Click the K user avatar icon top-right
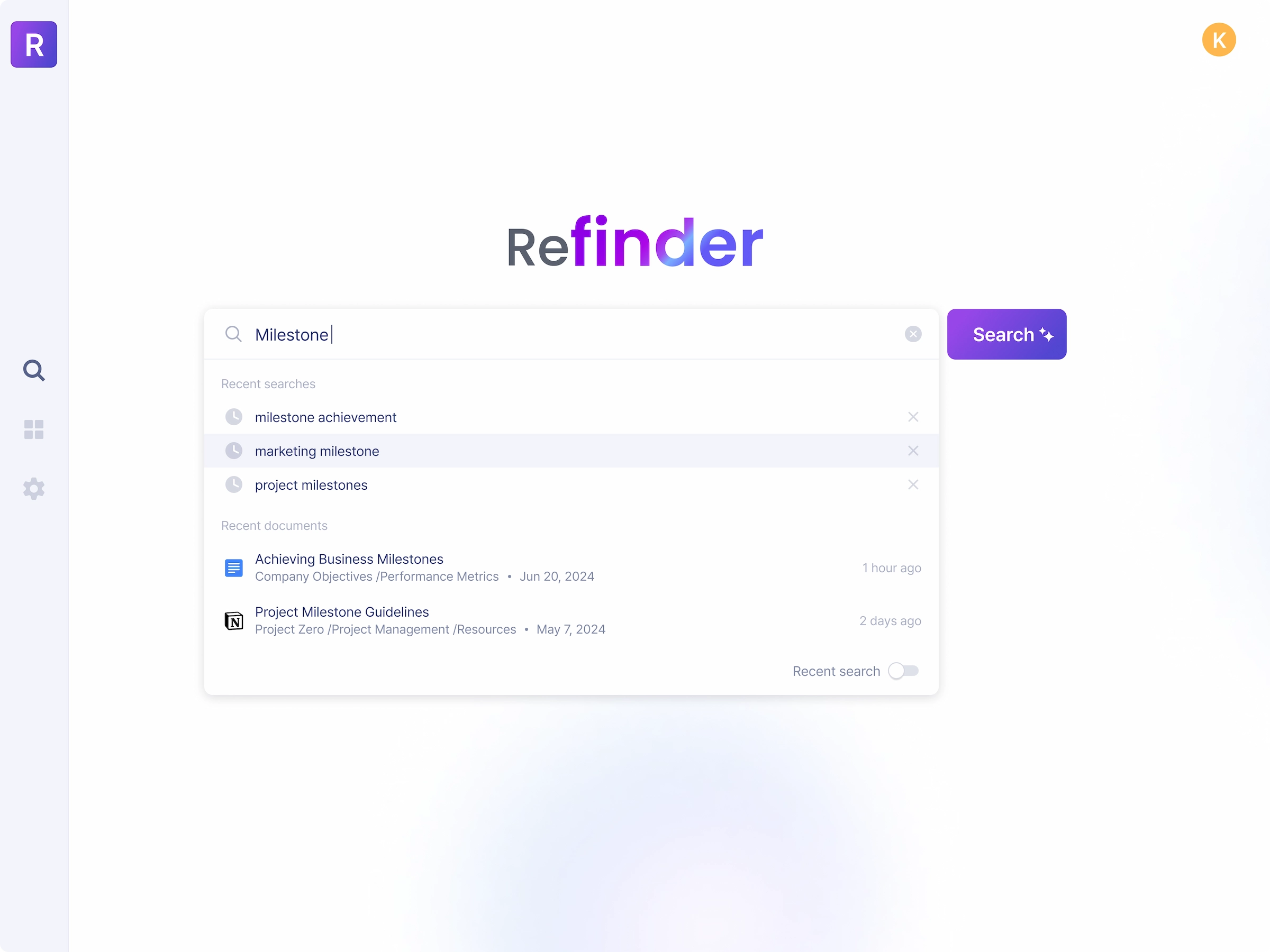The width and height of the screenshot is (1270, 952). pos(1218,40)
